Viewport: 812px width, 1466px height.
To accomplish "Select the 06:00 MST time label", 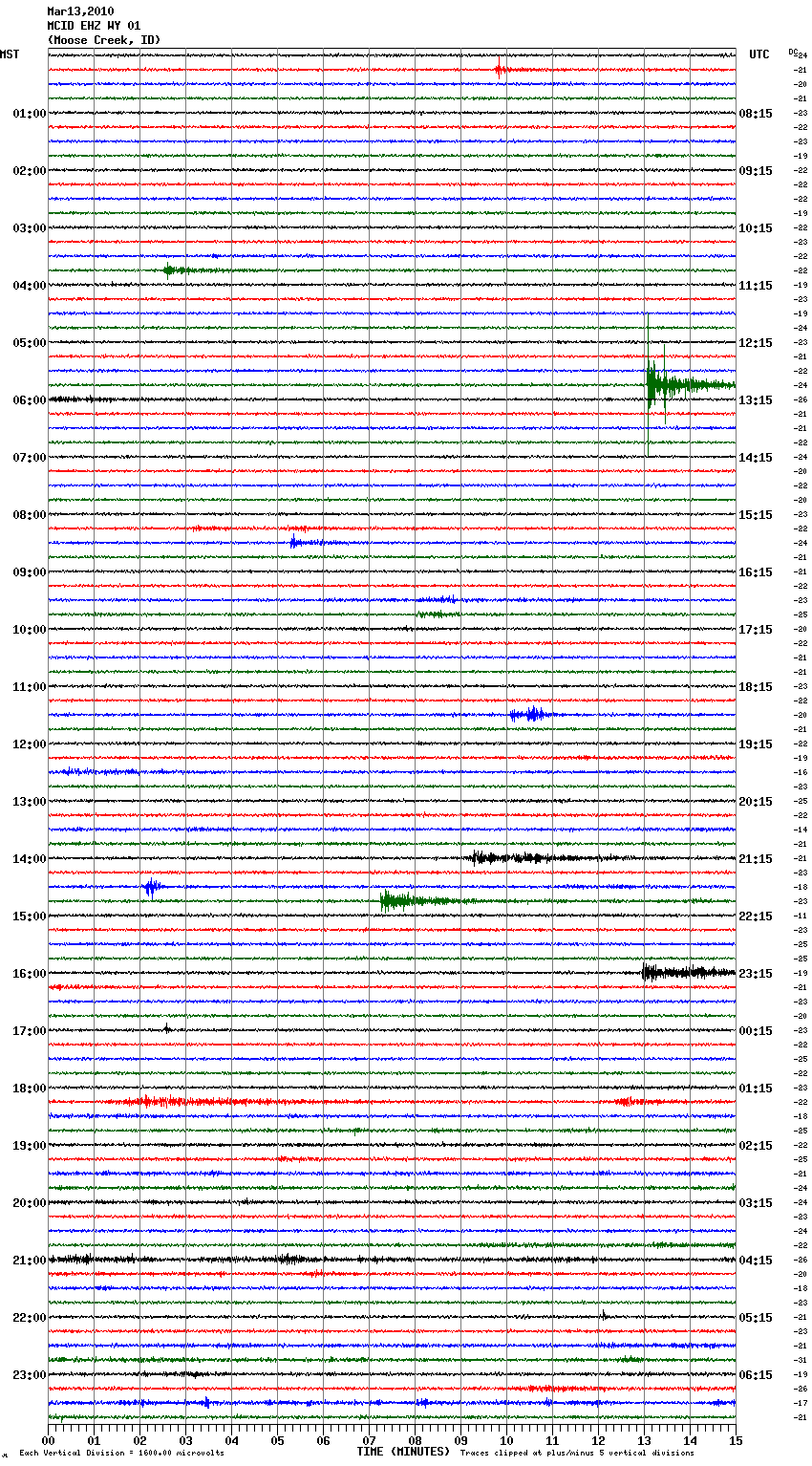I will [x=30, y=400].
